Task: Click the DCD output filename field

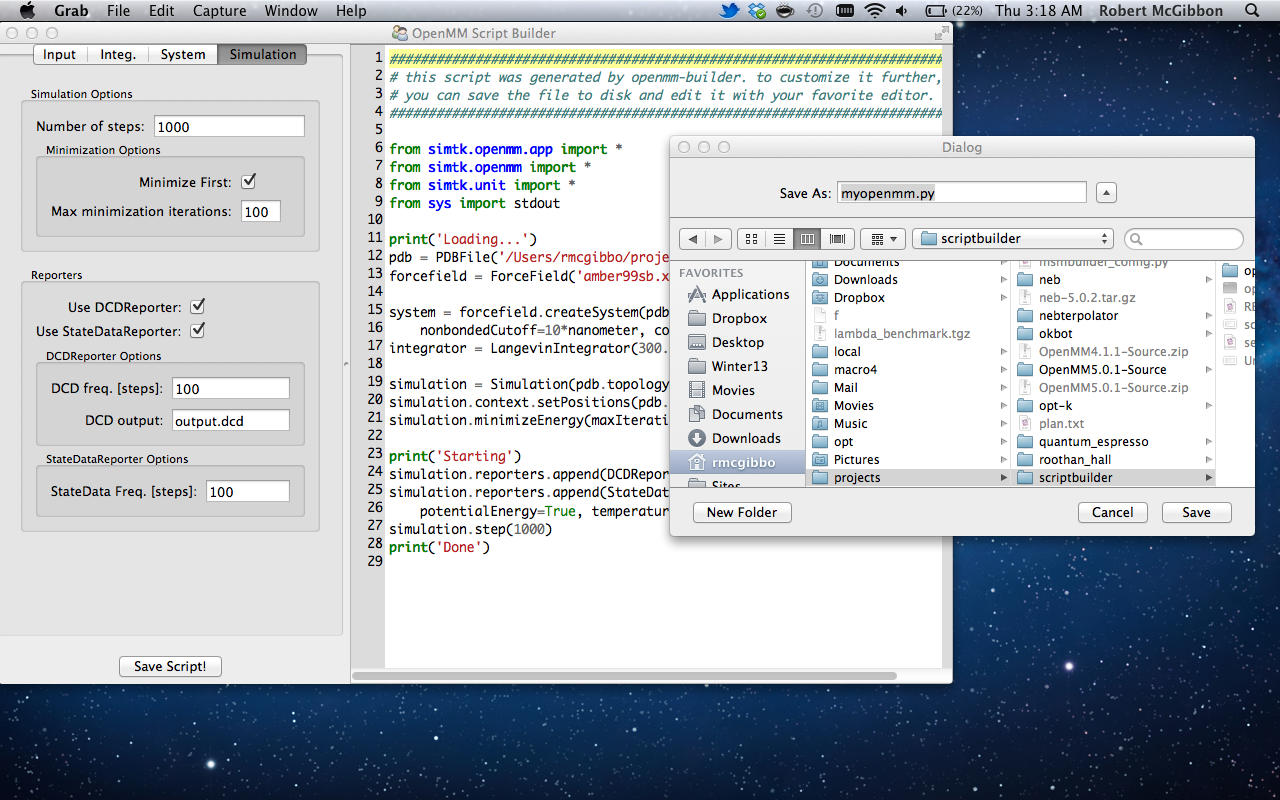Action: point(231,421)
